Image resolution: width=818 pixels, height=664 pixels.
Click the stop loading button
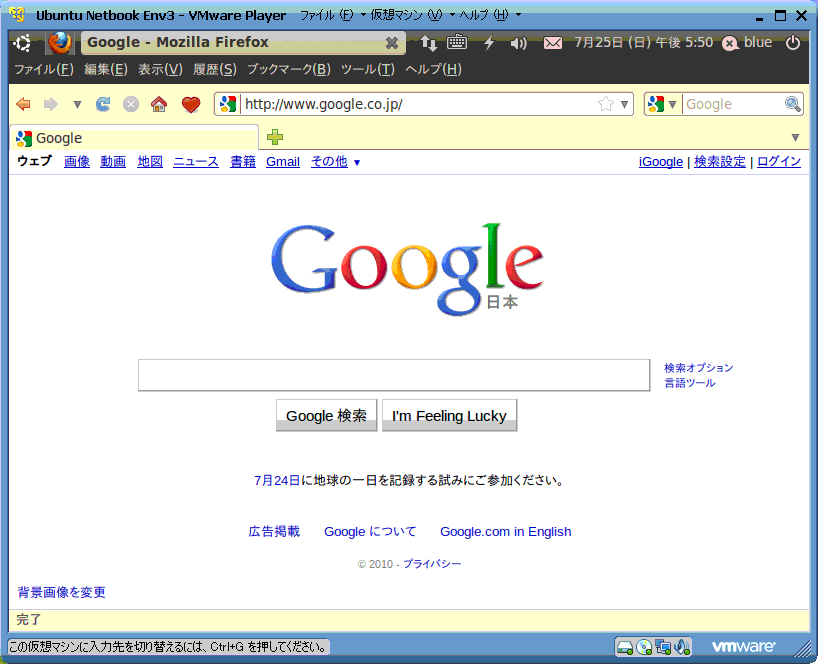[x=131, y=104]
